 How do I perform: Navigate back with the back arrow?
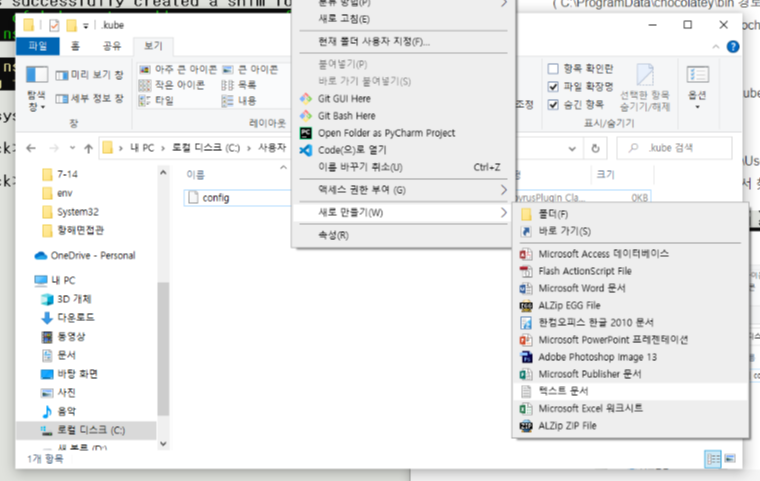(31, 148)
